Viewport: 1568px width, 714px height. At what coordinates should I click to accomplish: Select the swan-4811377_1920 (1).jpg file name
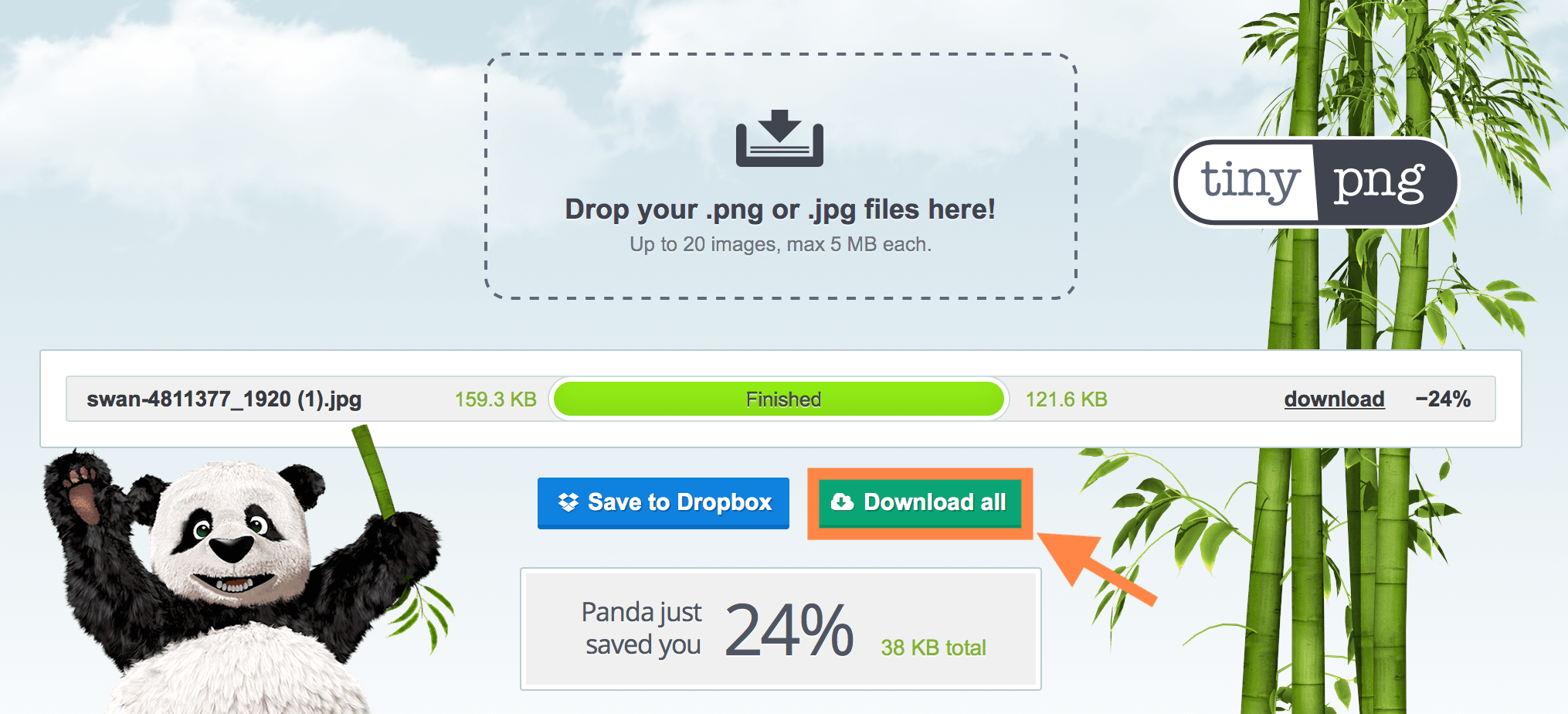point(224,399)
